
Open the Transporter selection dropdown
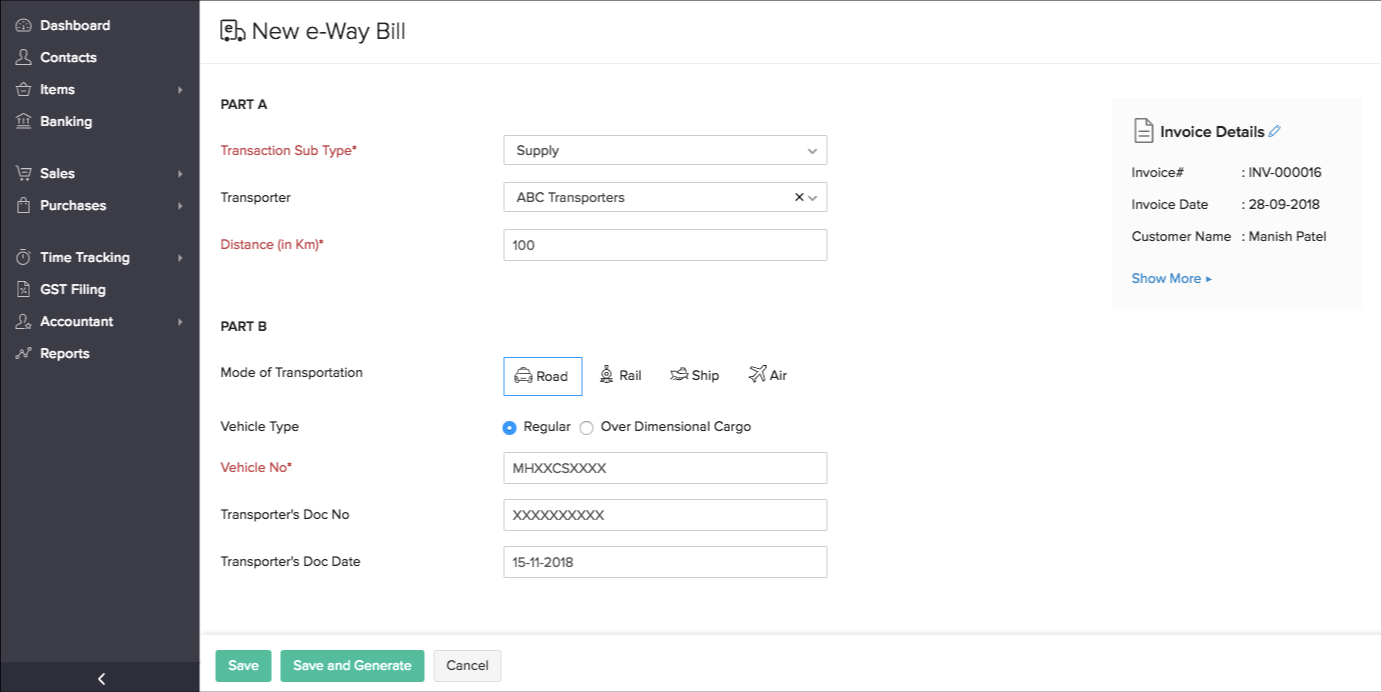pos(812,197)
